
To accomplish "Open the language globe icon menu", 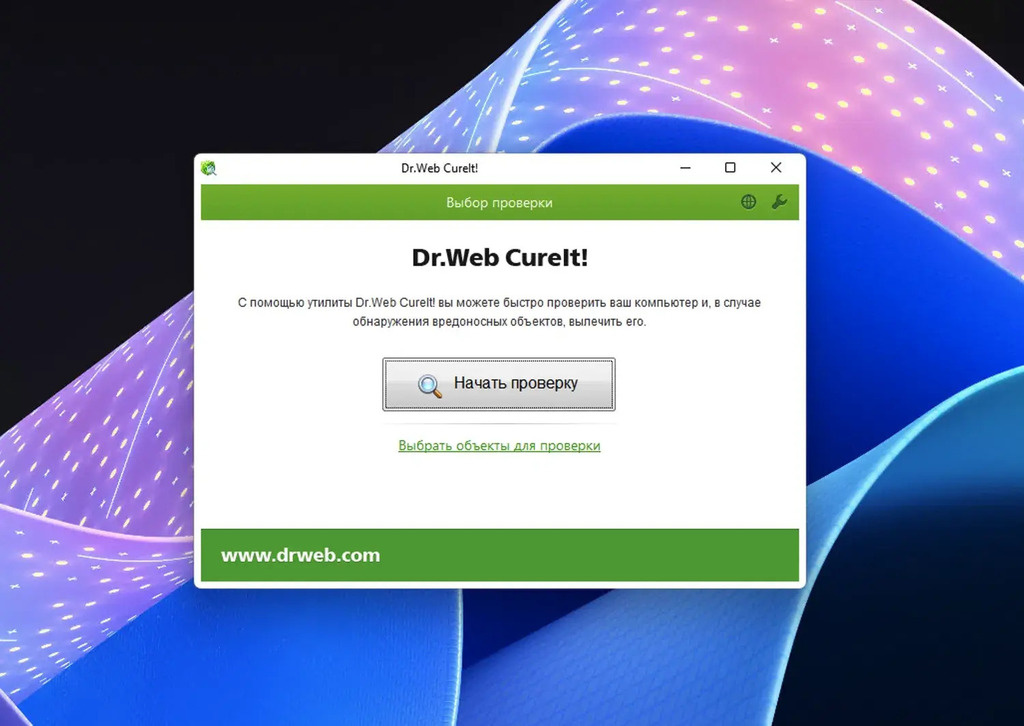I will pyautogui.click(x=748, y=202).
